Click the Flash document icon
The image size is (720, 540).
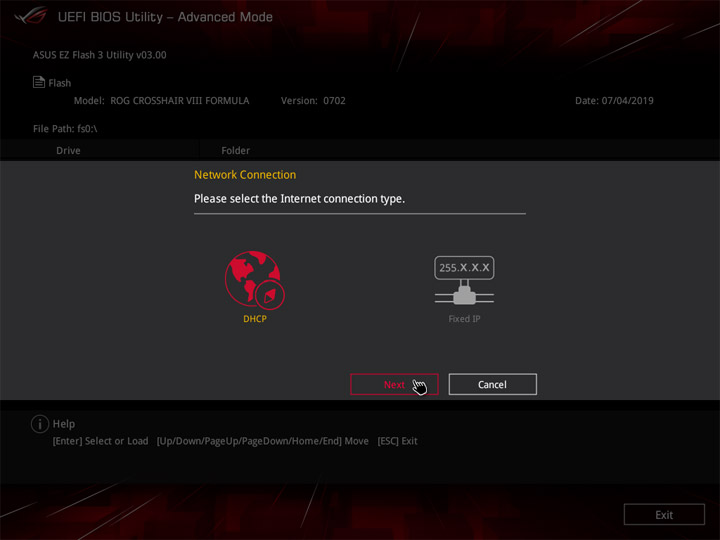(x=39, y=82)
